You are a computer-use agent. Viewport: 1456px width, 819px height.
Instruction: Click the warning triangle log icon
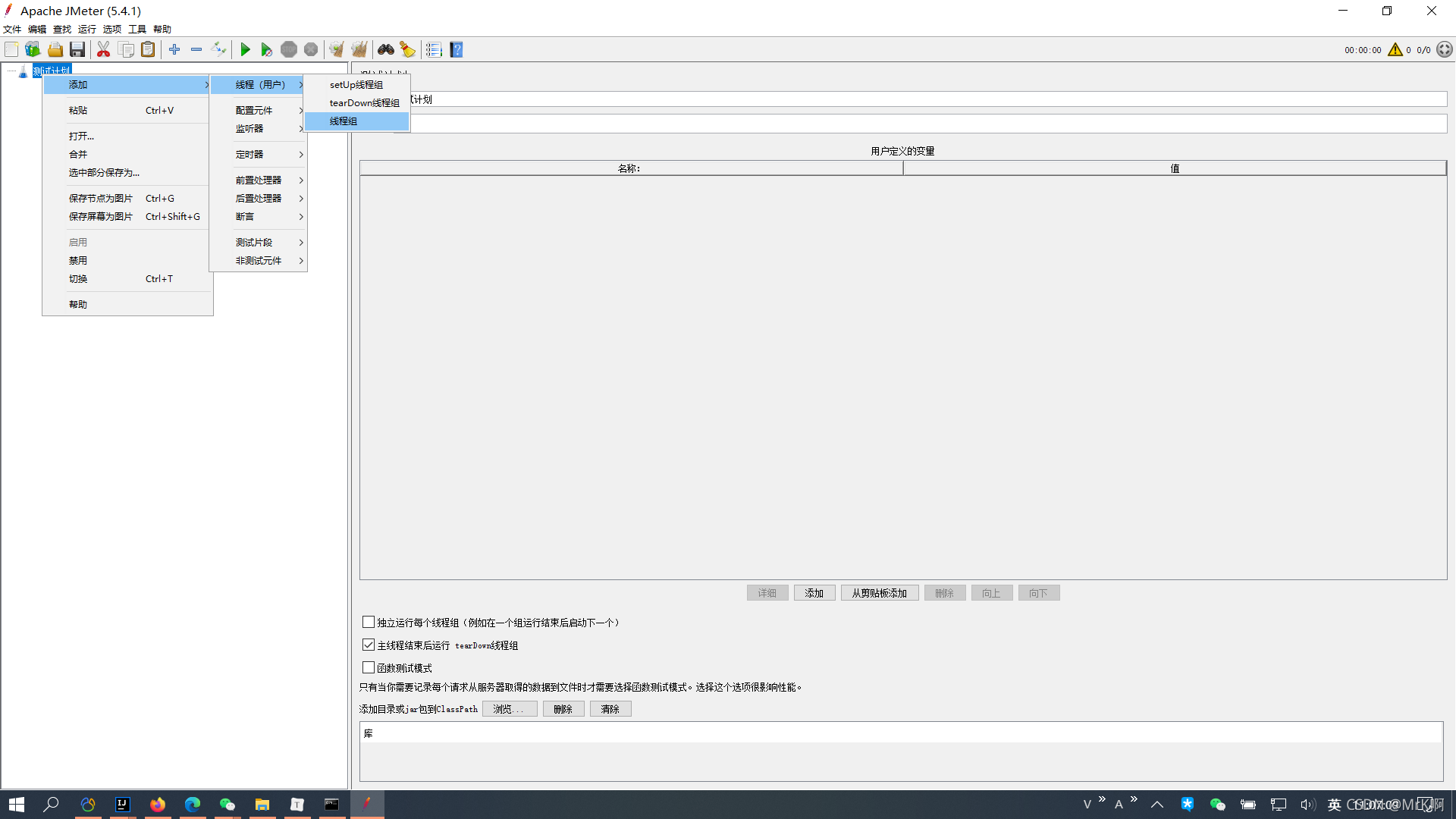coord(1395,50)
